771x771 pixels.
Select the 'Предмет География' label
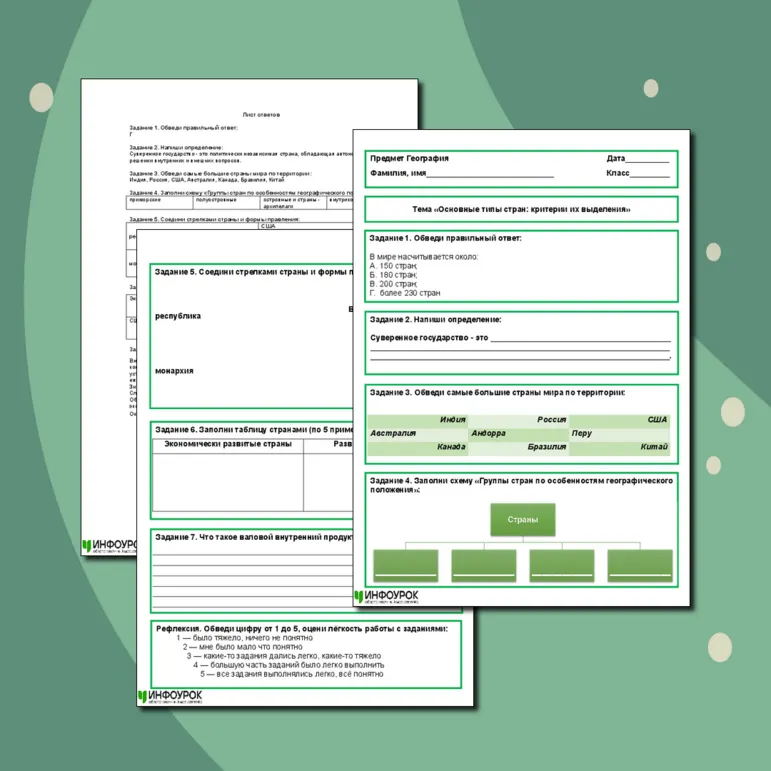(x=409, y=158)
